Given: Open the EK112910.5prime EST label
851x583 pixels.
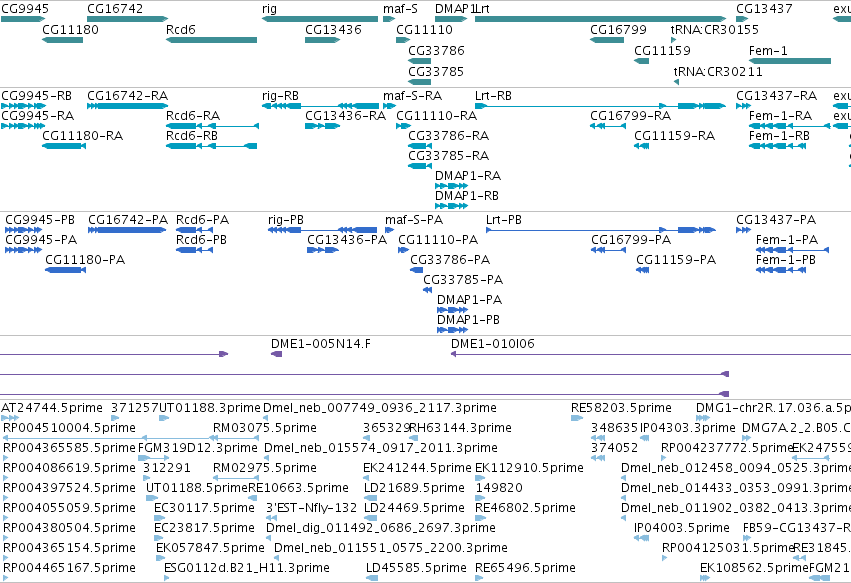Looking at the screenshot, I should (529, 468).
